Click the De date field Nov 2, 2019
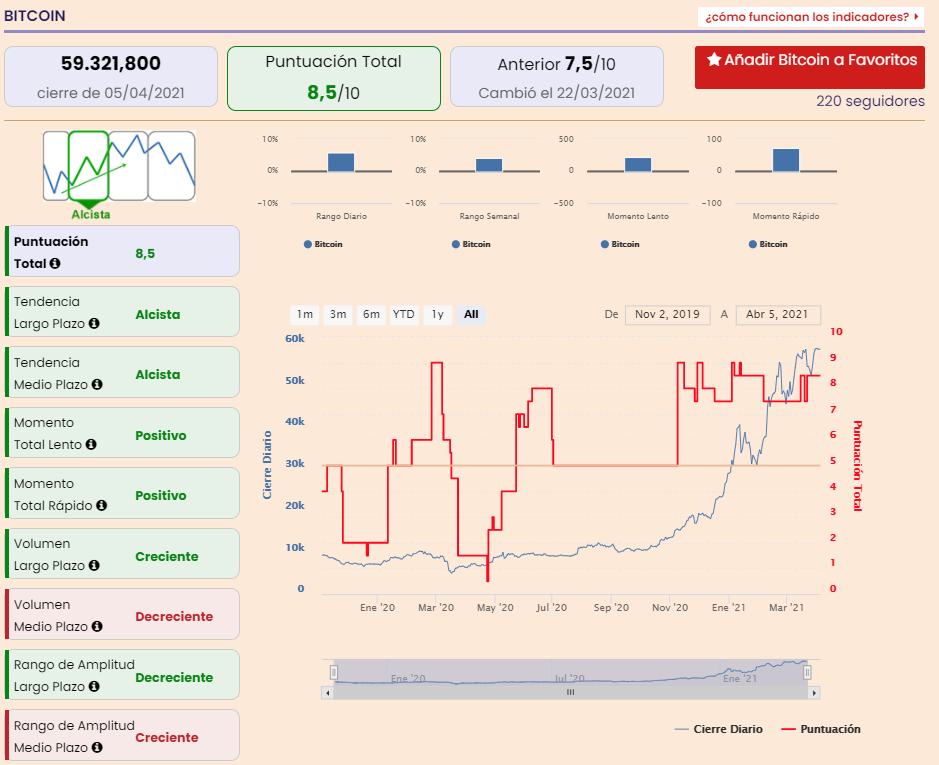This screenshot has width=939, height=765. (668, 315)
